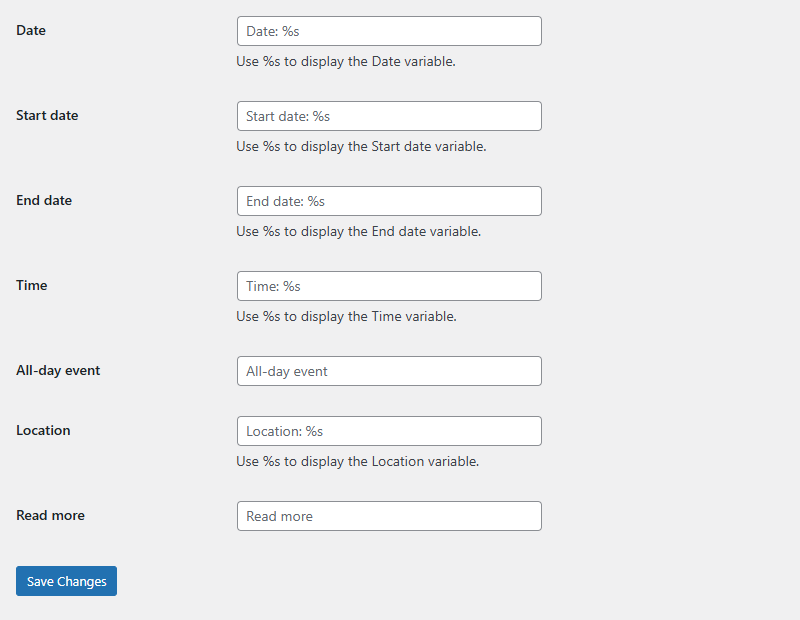This screenshot has width=800, height=620.
Task: Select the Start date input box
Action: [x=388, y=116]
